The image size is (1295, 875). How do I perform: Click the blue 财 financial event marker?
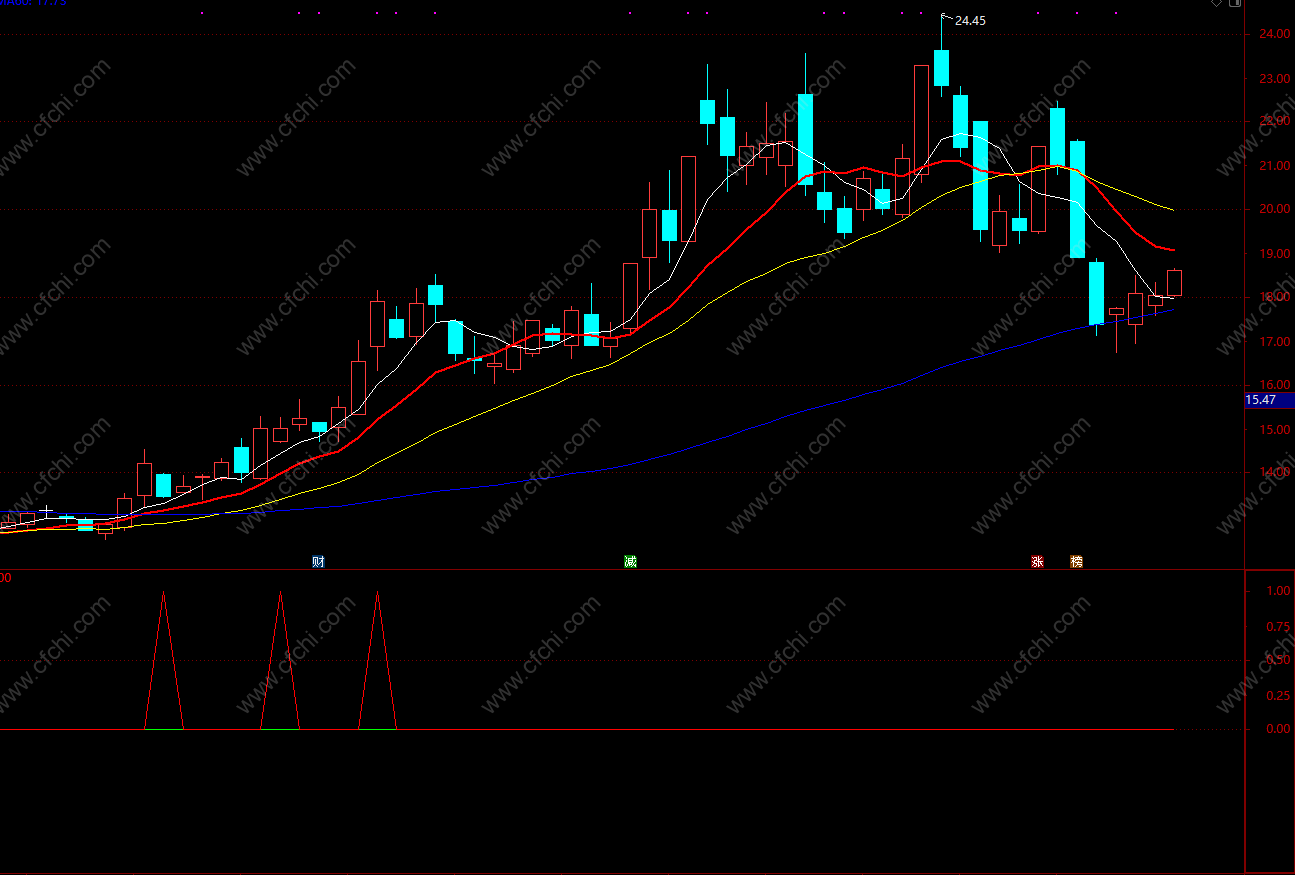tap(318, 562)
